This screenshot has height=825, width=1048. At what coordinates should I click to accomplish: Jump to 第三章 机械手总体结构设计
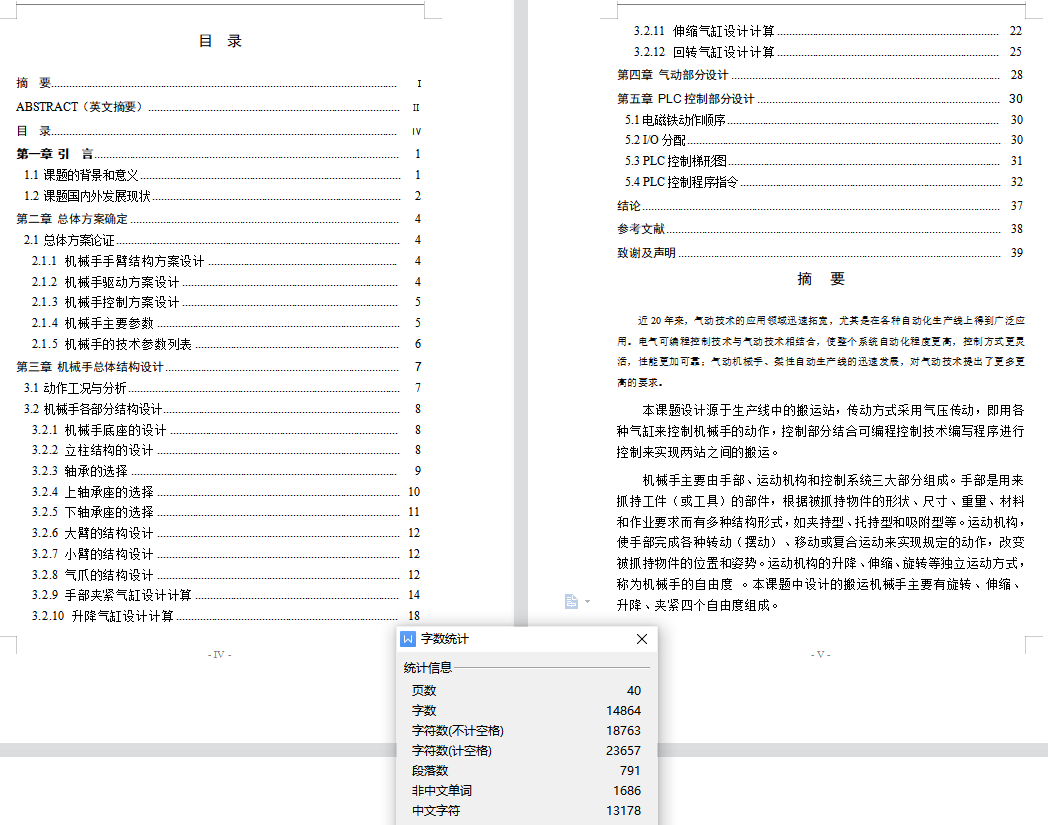(90, 367)
